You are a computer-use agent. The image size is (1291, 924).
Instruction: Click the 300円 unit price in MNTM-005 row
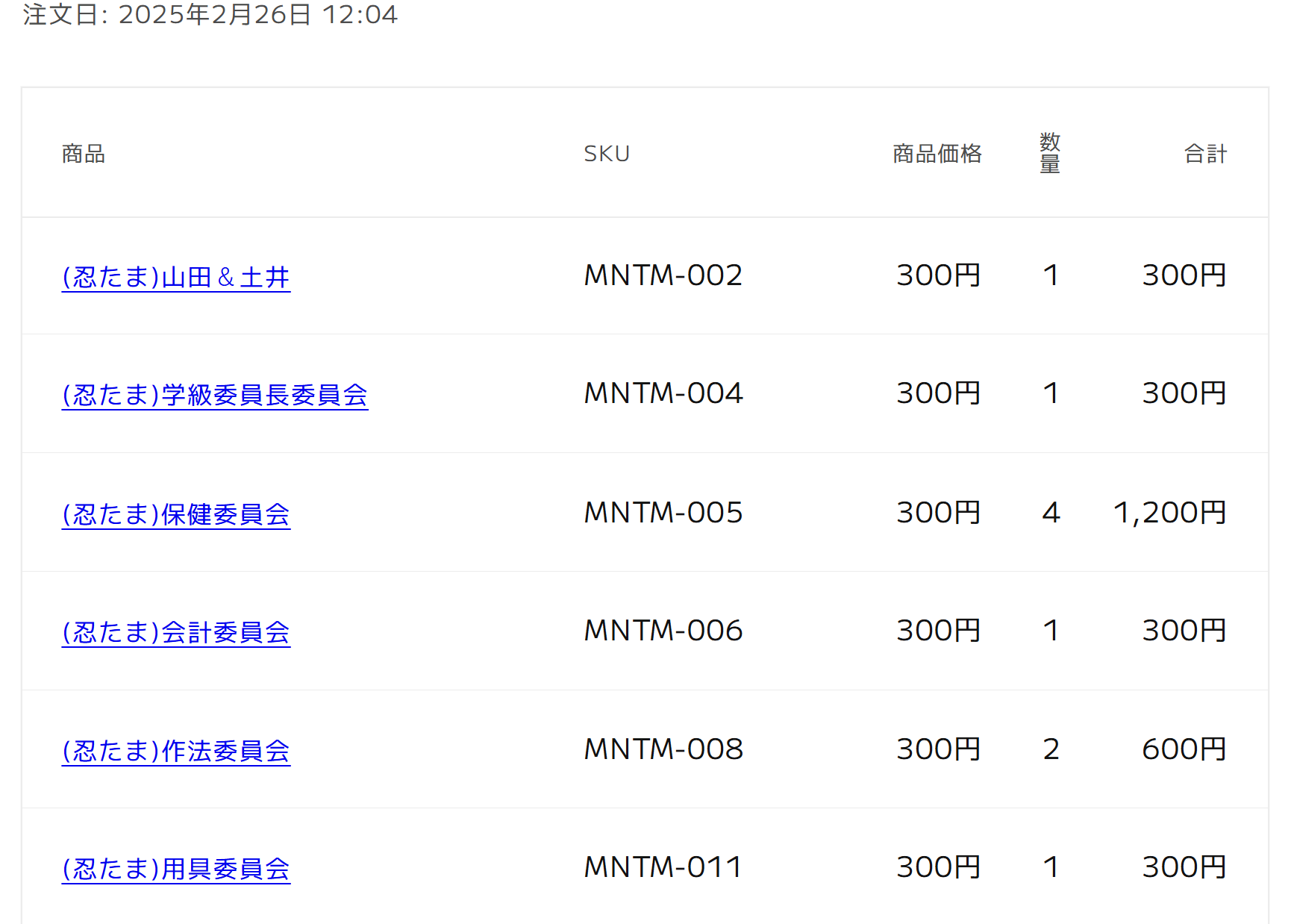point(939,513)
